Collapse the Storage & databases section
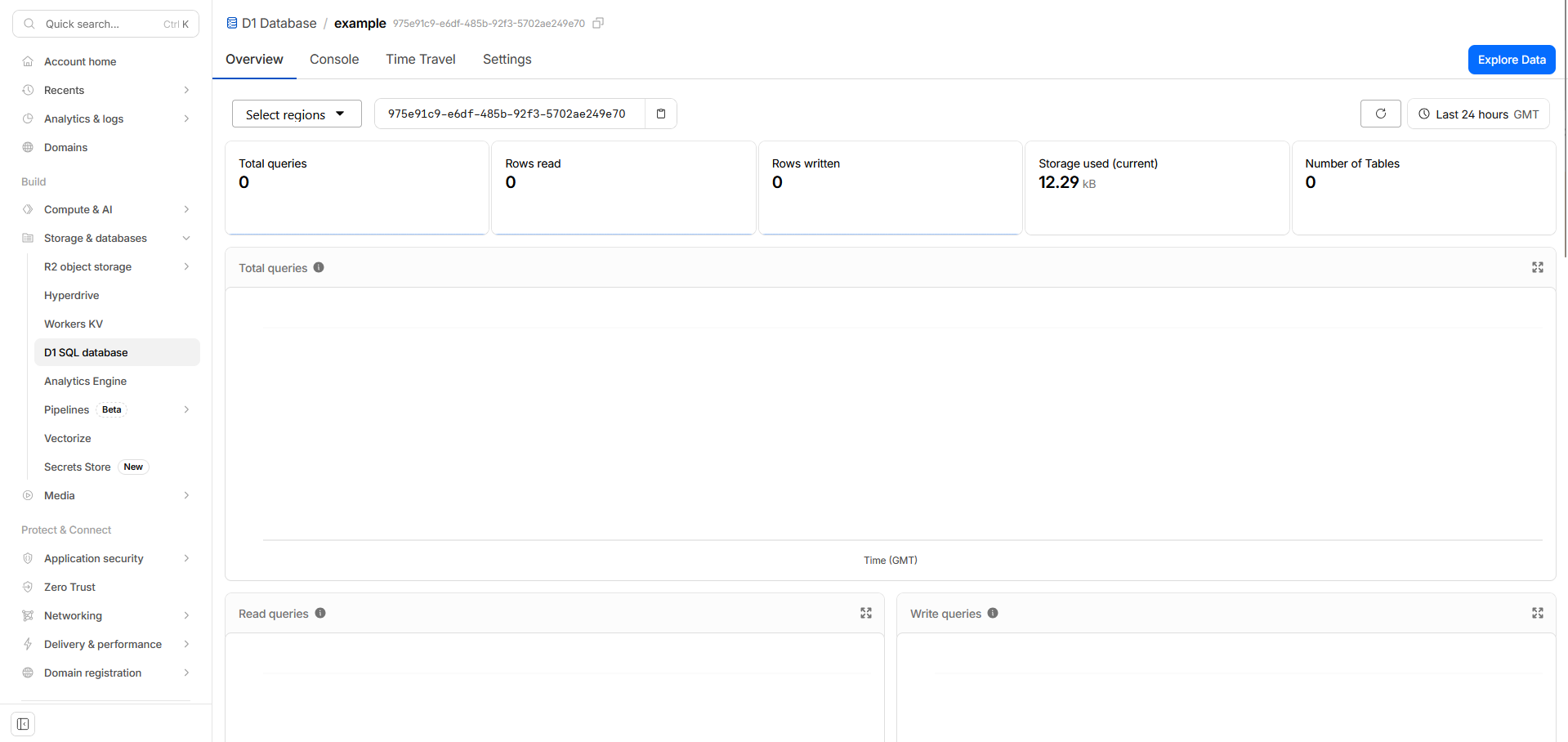The width and height of the screenshot is (1568, 742). (187, 238)
